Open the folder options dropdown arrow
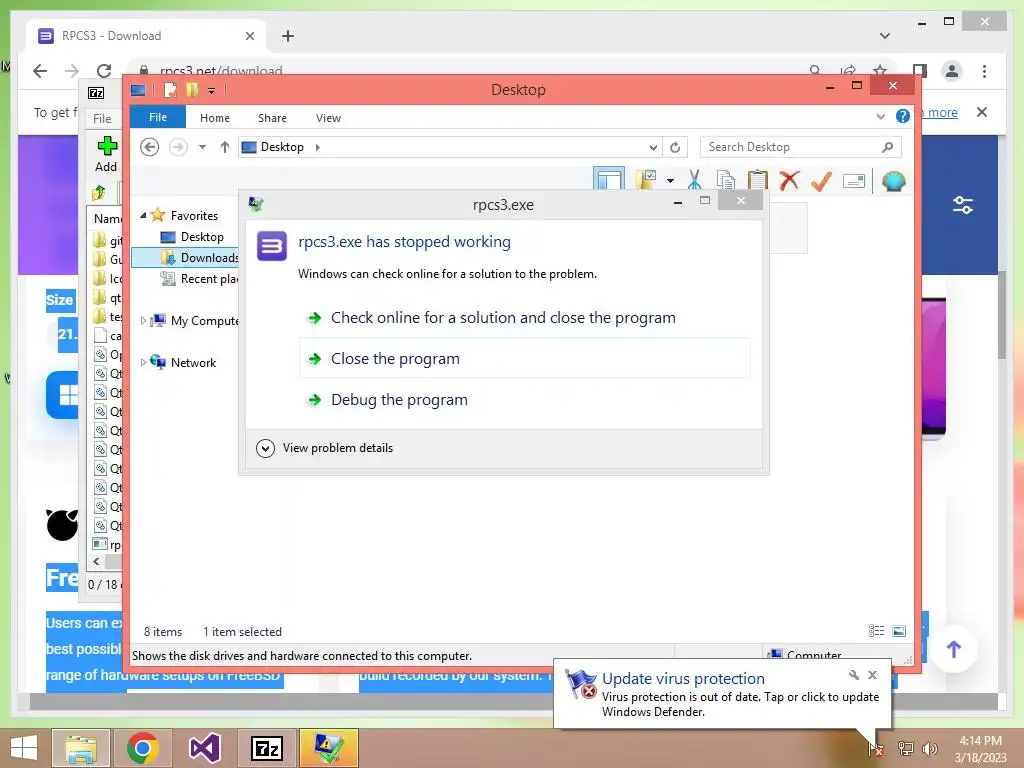Screen dimensions: 1024x768 coord(670,180)
